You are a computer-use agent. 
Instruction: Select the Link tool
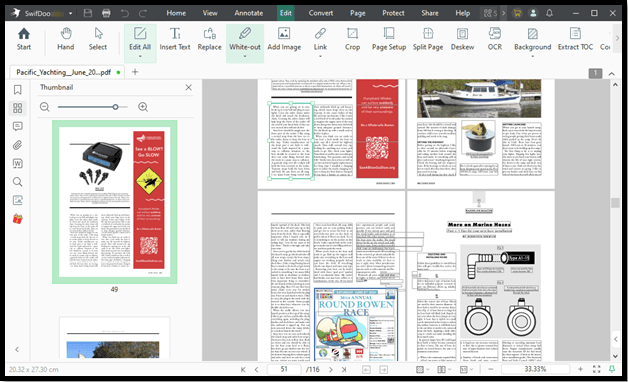click(x=320, y=39)
